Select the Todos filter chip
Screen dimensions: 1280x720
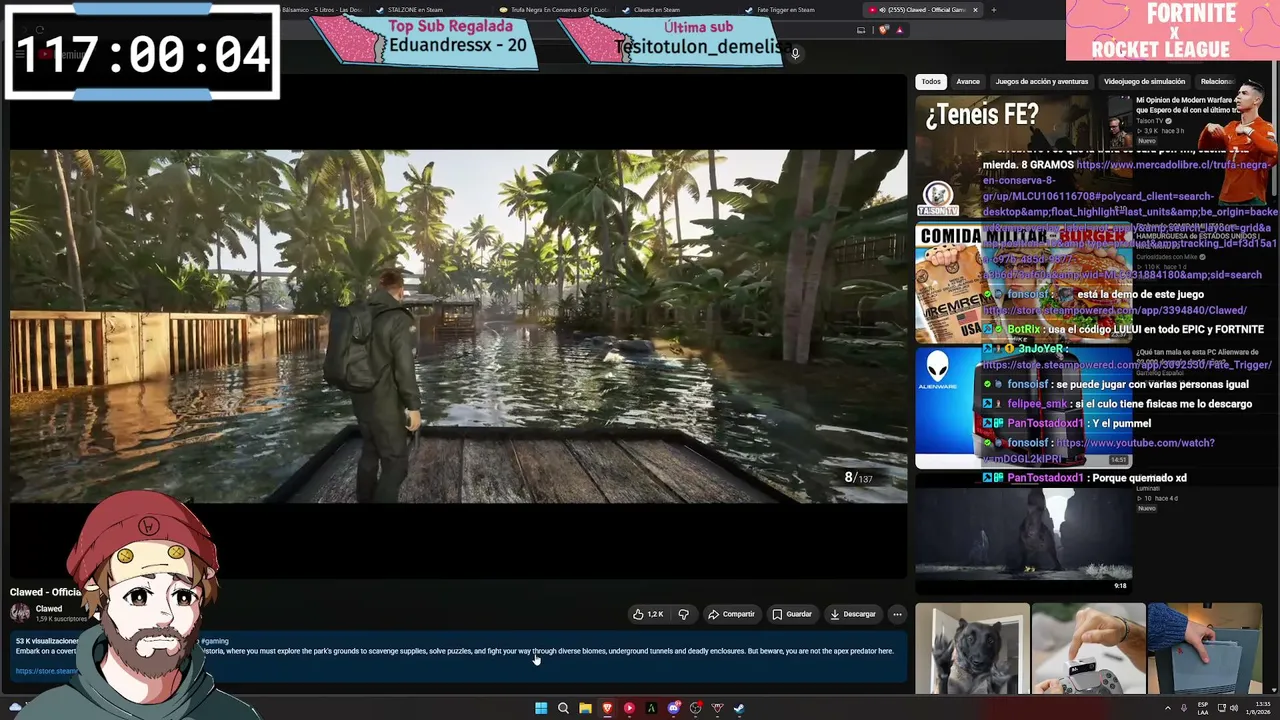pos(931,82)
